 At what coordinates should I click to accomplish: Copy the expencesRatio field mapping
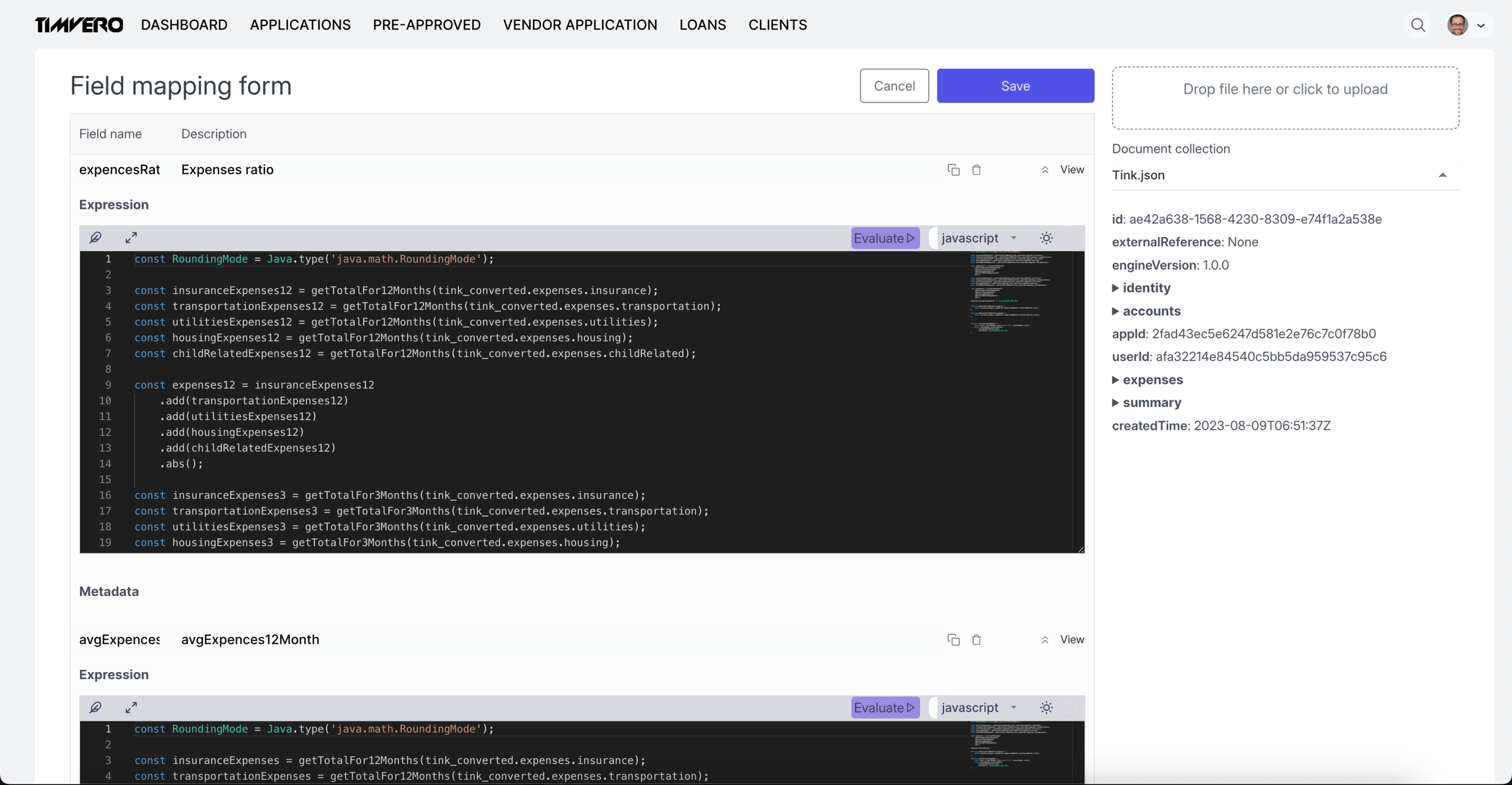pos(954,170)
